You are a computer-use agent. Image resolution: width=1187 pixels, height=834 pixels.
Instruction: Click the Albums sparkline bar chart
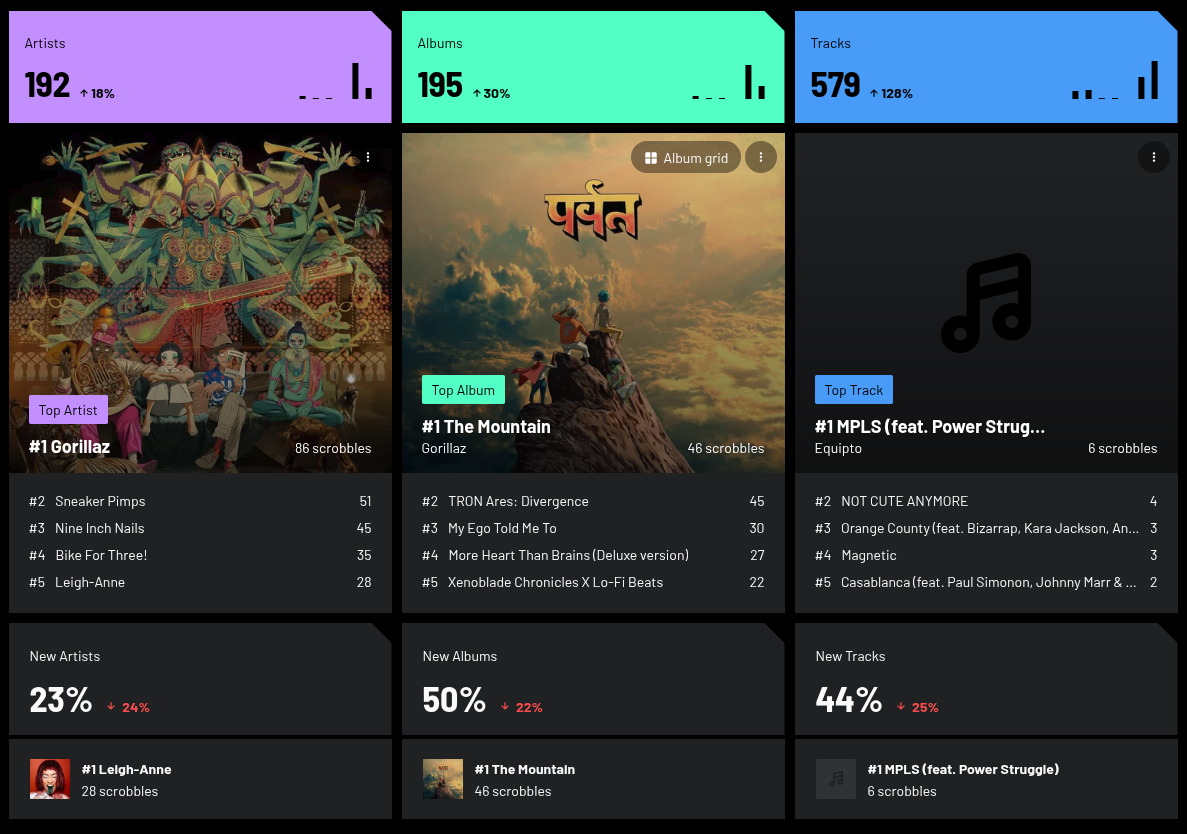coord(728,81)
